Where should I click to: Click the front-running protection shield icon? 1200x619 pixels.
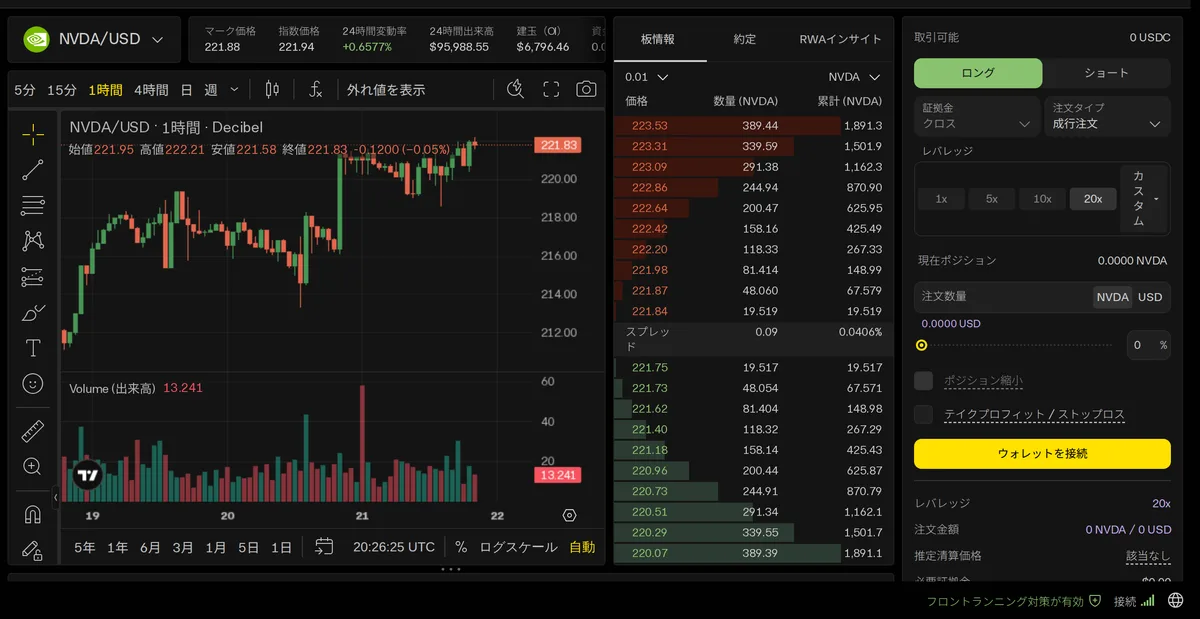pos(1095,601)
